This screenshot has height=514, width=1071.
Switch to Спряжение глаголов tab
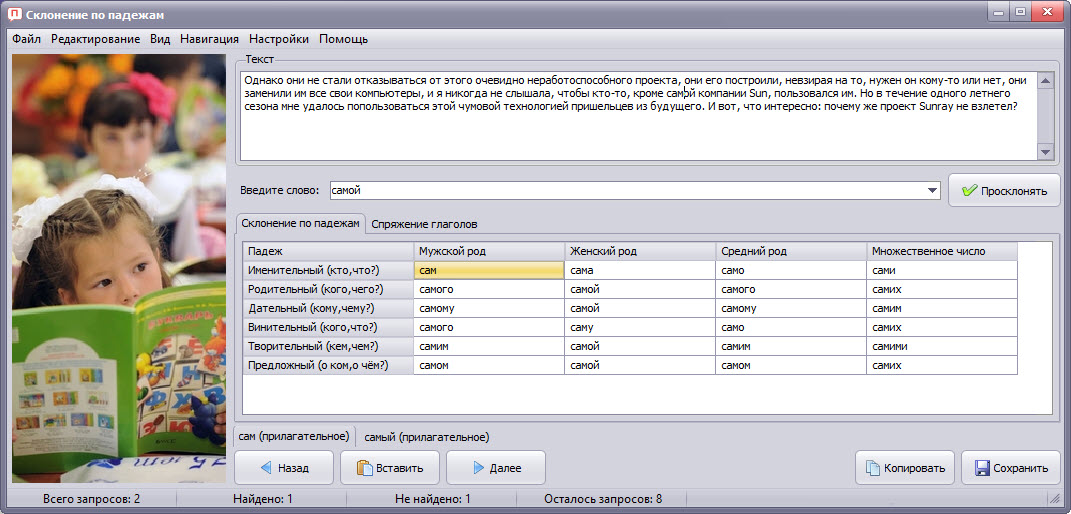424,224
